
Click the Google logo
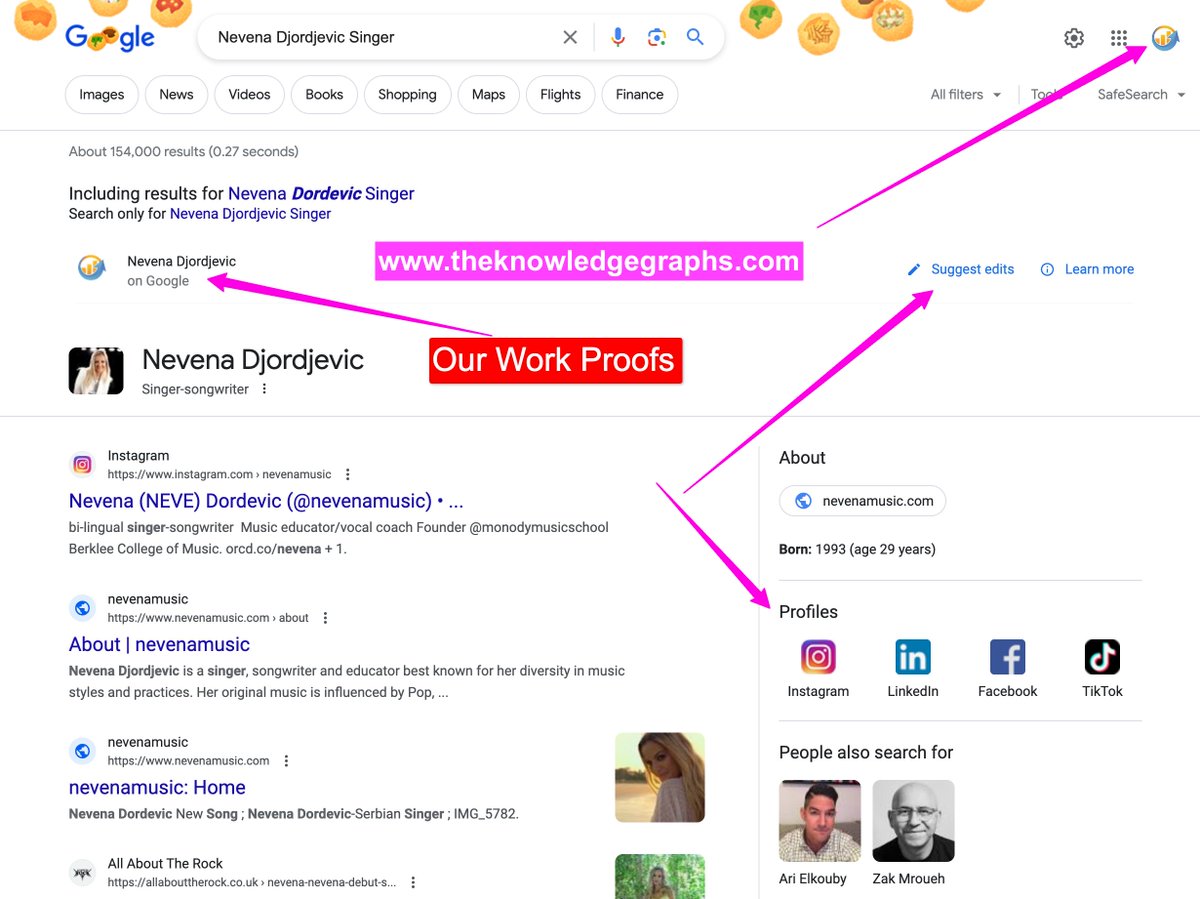pyautogui.click(x=110, y=37)
